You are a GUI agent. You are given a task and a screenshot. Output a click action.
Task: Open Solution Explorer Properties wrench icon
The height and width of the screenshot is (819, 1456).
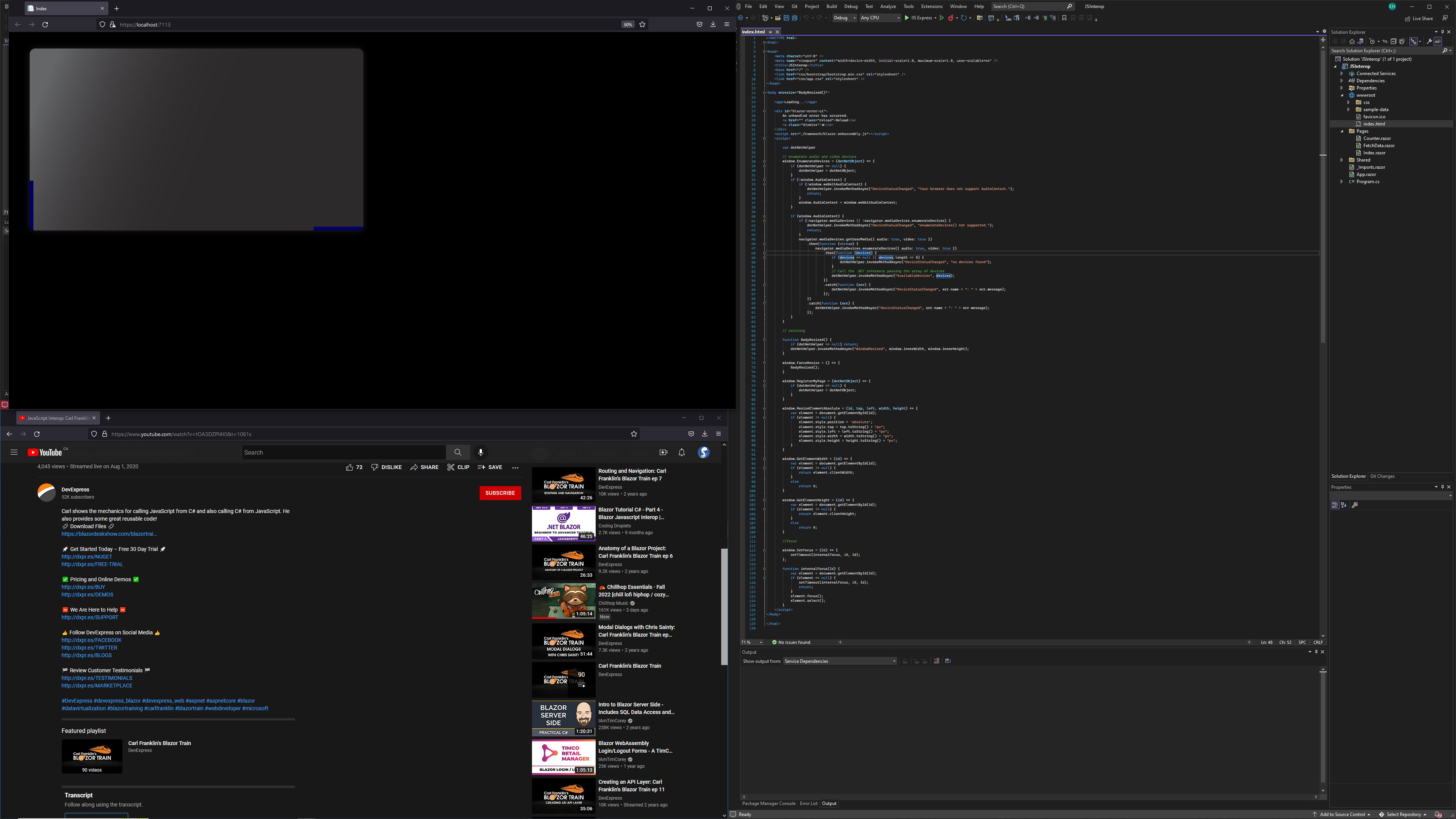[x=1429, y=41]
